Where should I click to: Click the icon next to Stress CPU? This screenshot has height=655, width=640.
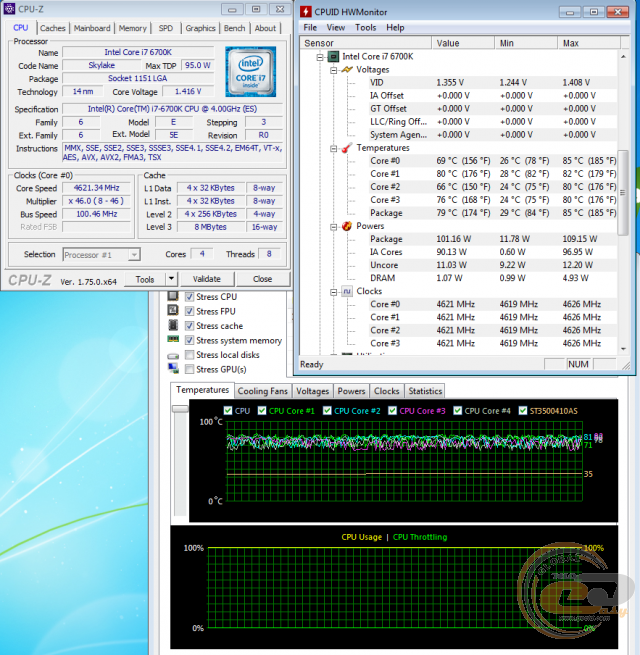tap(173, 296)
